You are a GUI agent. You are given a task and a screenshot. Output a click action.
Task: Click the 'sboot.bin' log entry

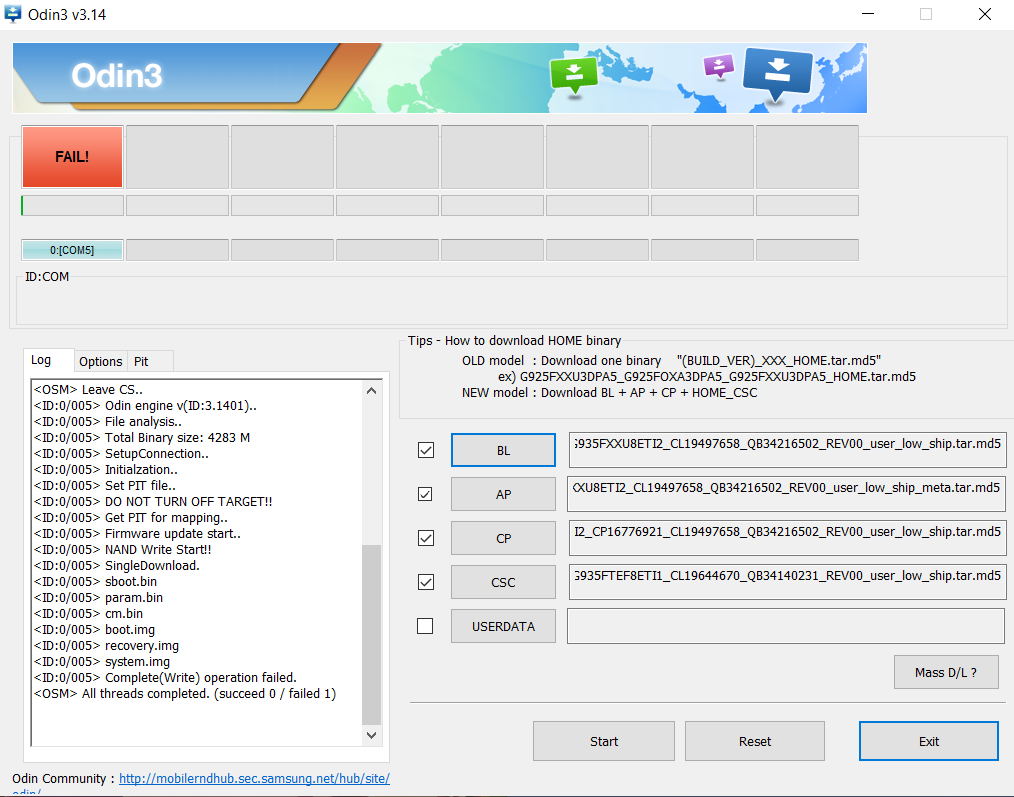pyautogui.click(x=95, y=582)
